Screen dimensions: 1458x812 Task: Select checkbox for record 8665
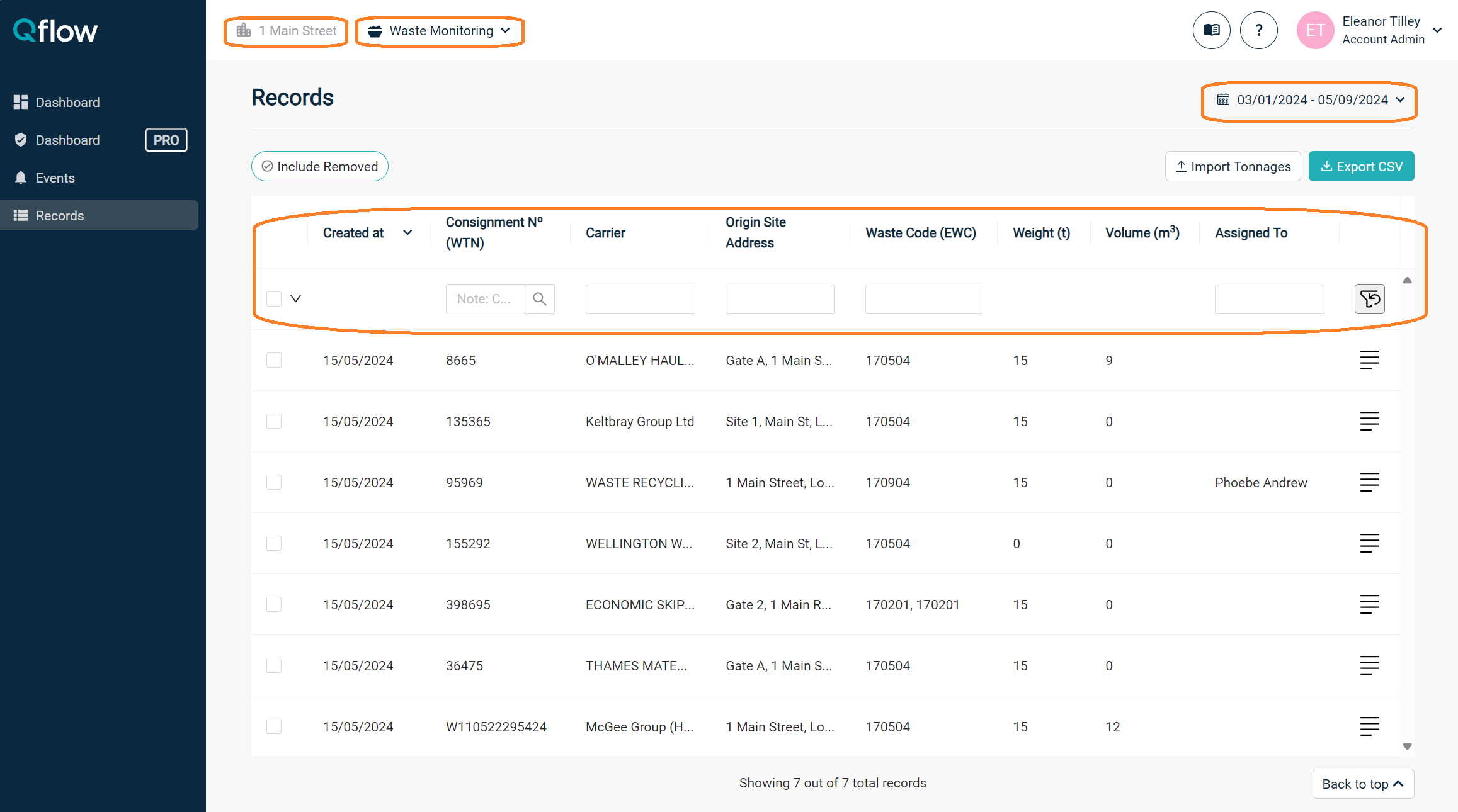point(274,360)
